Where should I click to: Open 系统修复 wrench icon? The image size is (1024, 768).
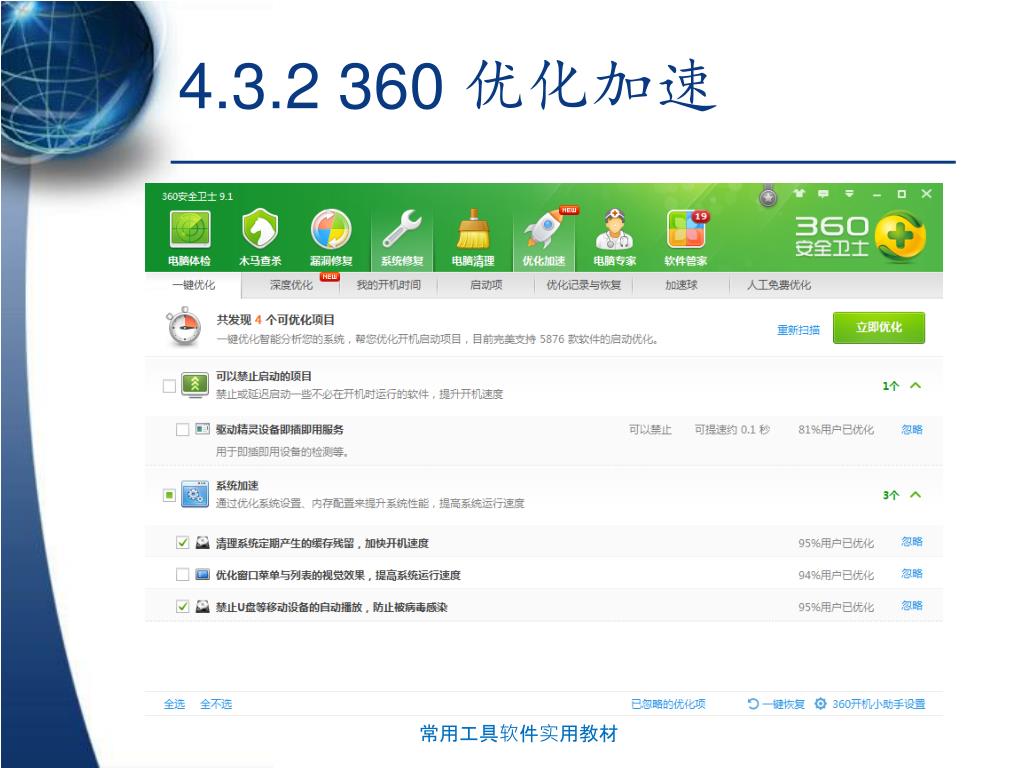pyautogui.click(x=402, y=238)
